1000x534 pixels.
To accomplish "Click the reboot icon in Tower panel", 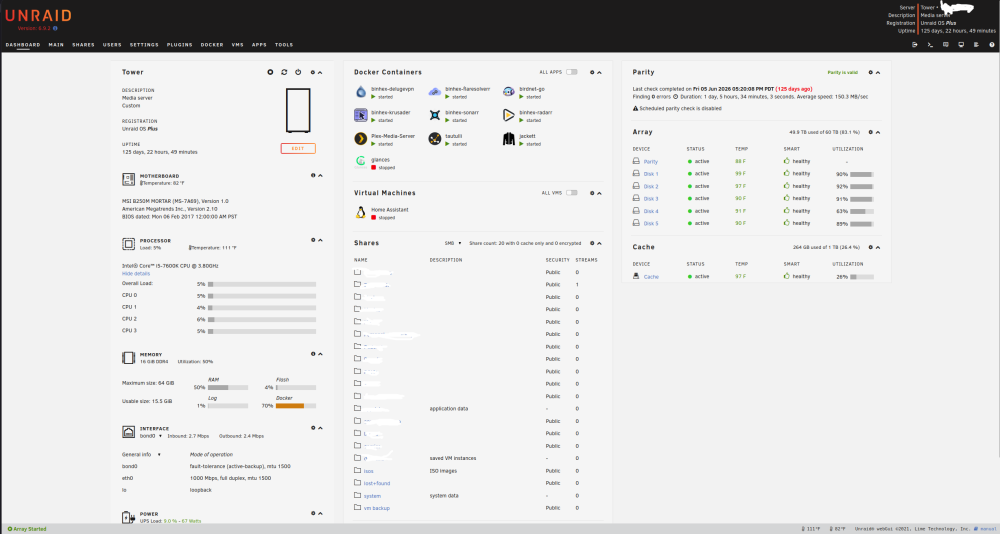I will (x=284, y=73).
